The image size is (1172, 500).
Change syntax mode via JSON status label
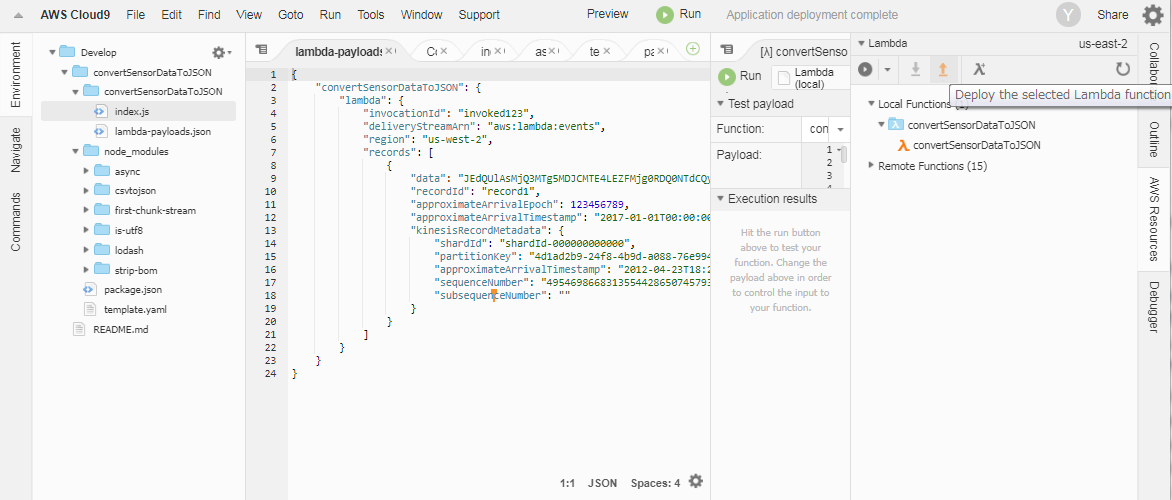pyautogui.click(x=602, y=483)
